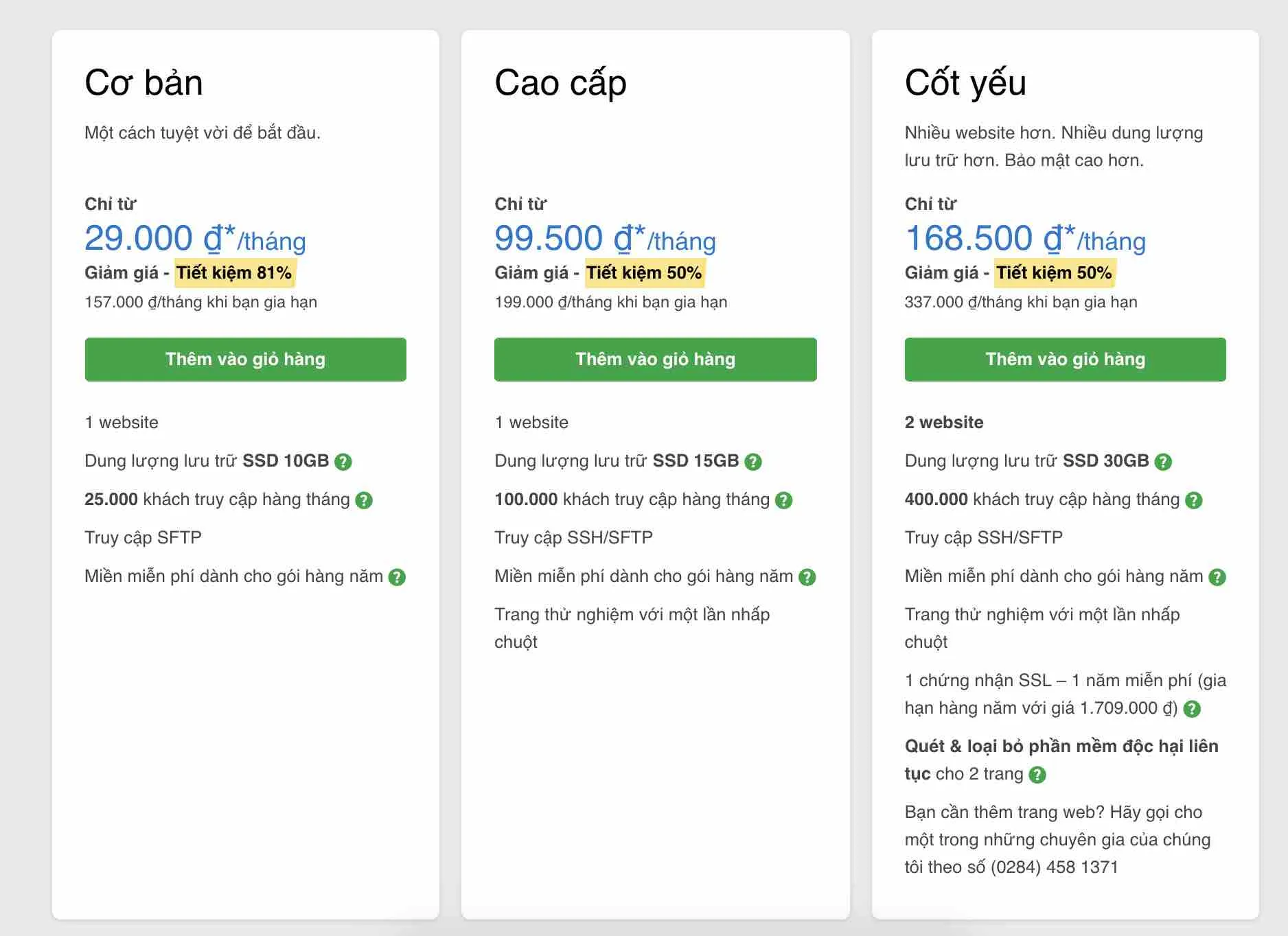Click the phone number (0284) 458 1371
This screenshot has height=936, width=1288.
tap(1055, 867)
